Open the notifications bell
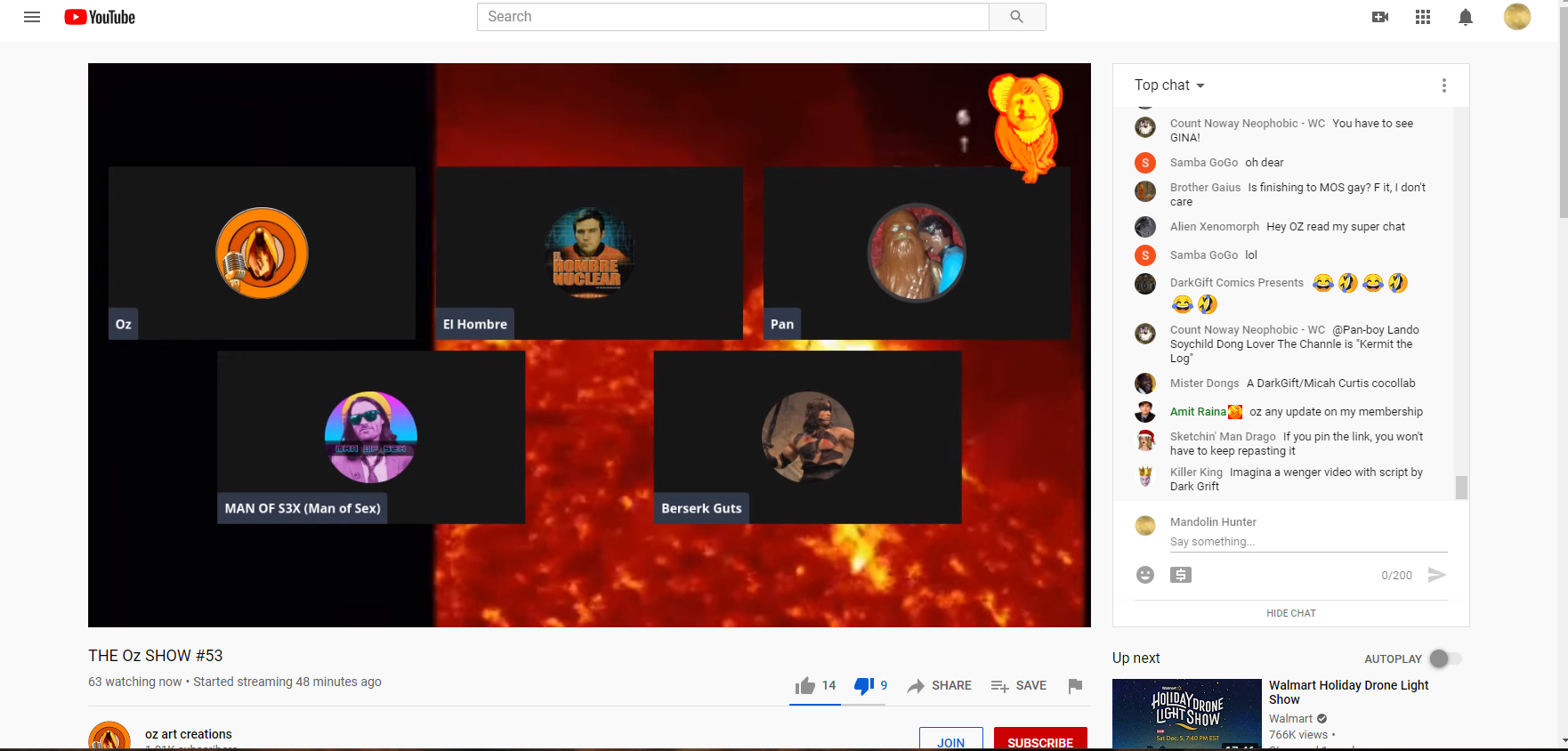 coord(1466,17)
